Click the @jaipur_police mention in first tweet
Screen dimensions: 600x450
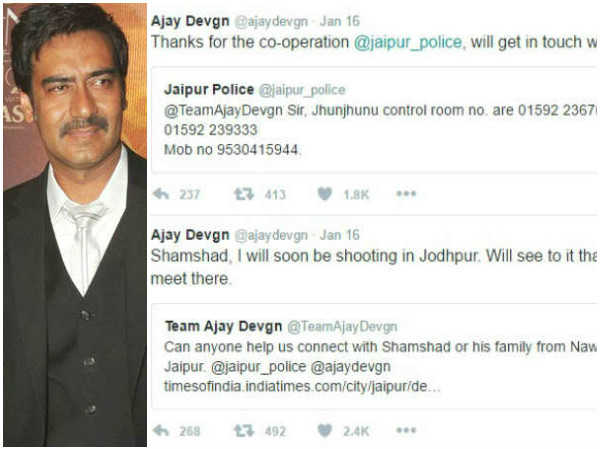408,42
